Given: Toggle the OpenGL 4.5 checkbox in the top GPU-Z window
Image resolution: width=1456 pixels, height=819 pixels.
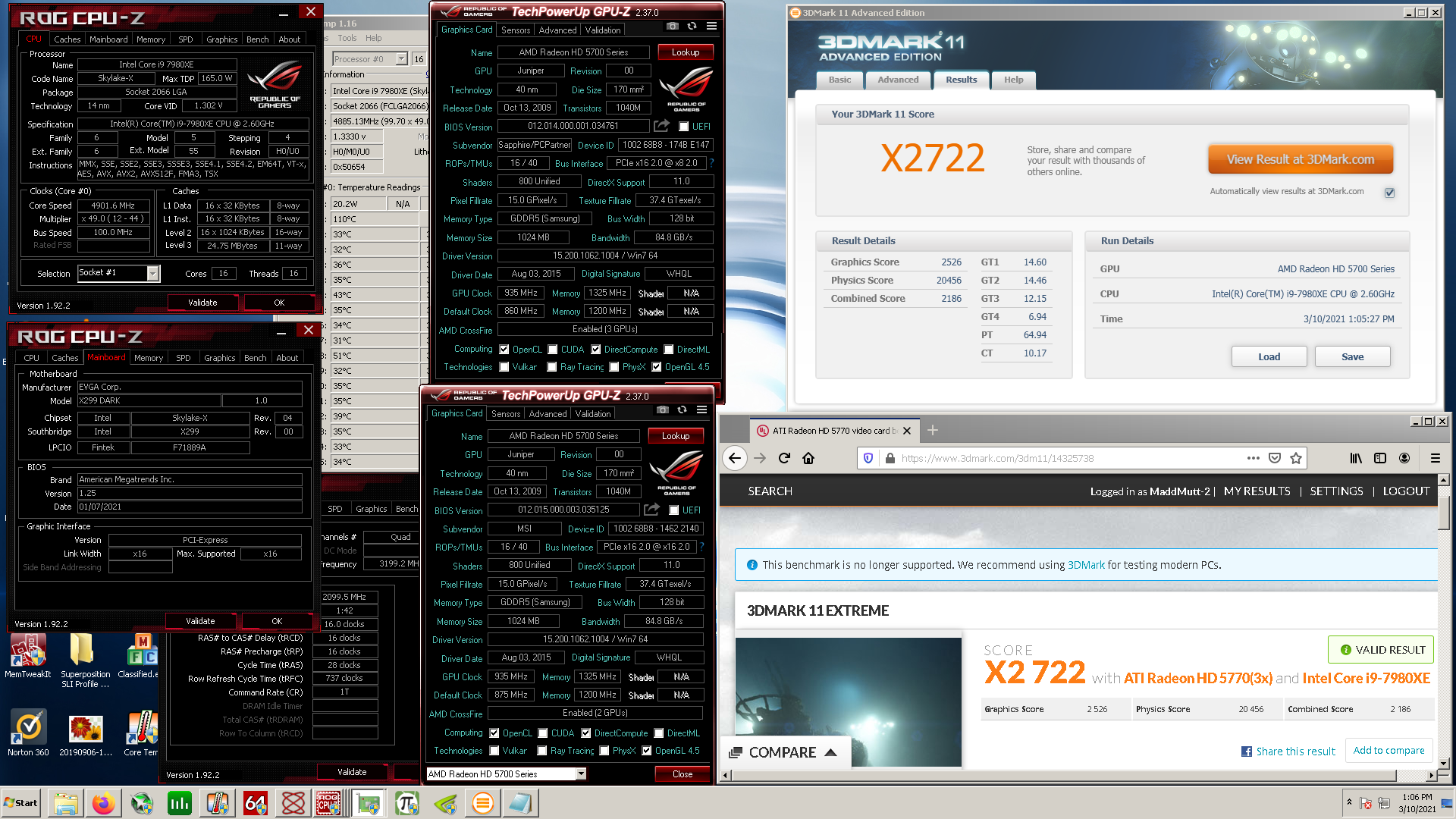Looking at the screenshot, I should pos(657,367).
